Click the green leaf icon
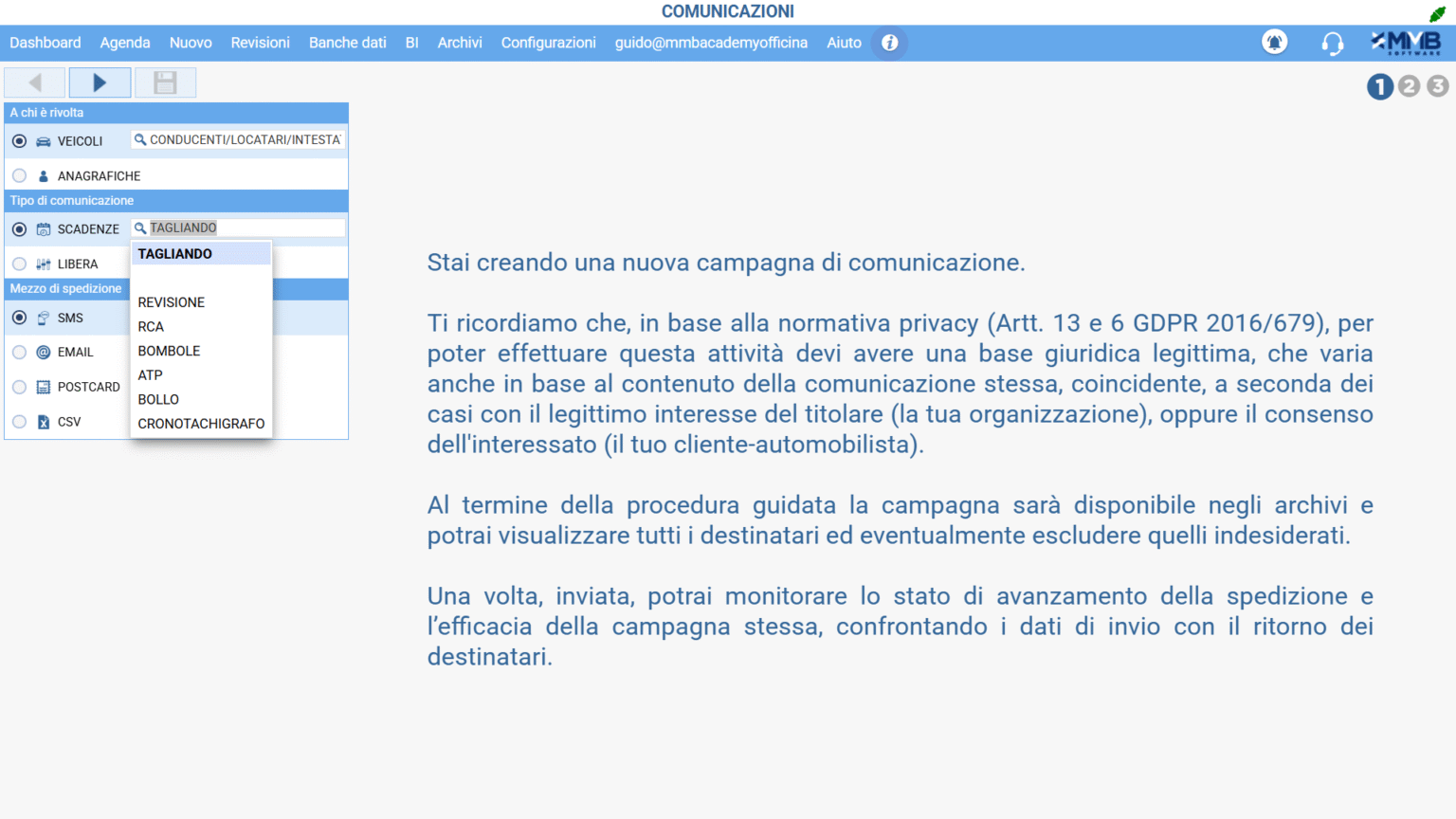The image size is (1456, 819). point(1437,13)
